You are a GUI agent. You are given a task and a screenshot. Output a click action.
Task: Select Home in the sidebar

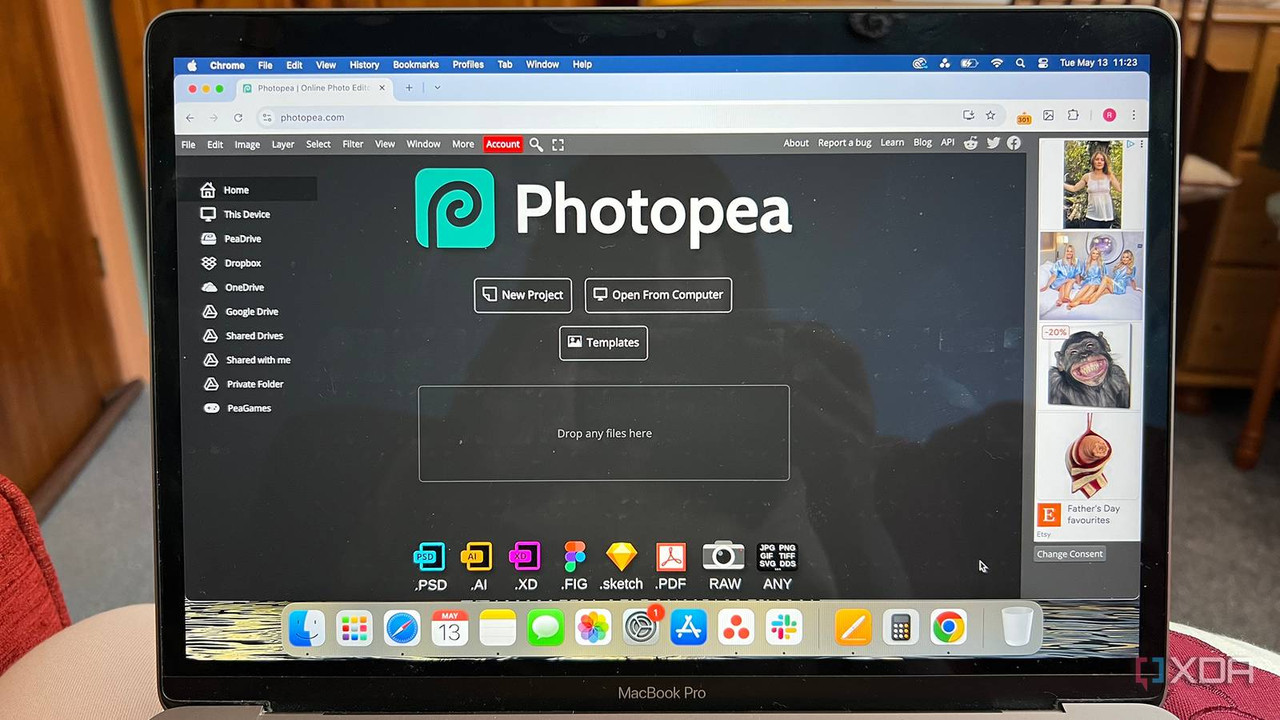pyautogui.click(x=247, y=190)
